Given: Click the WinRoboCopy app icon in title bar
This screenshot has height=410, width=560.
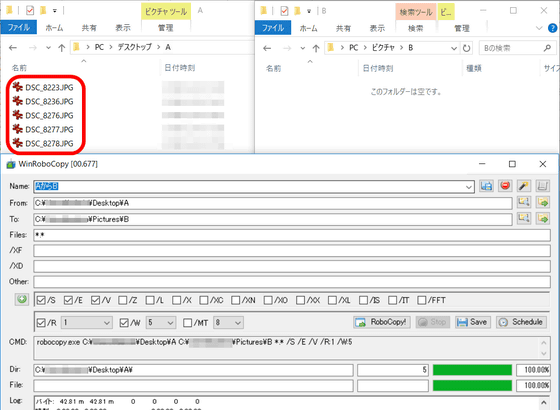Looking at the screenshot, I should tap(11, 164).
